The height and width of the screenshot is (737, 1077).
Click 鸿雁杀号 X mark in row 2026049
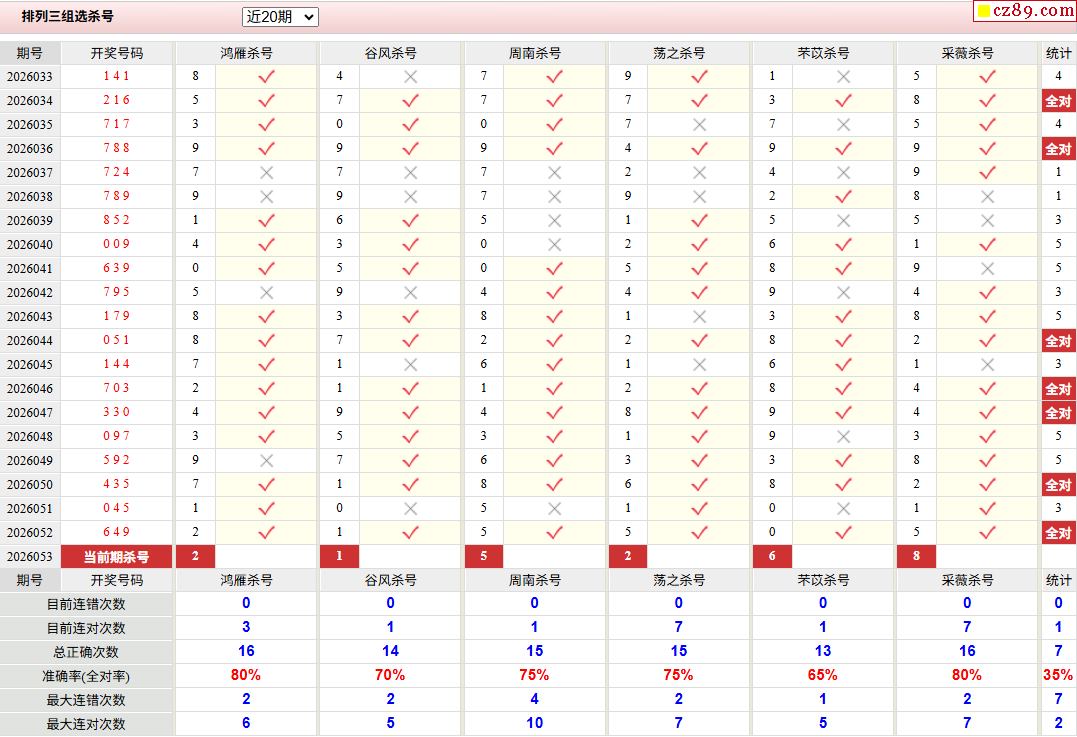(266, 460)
